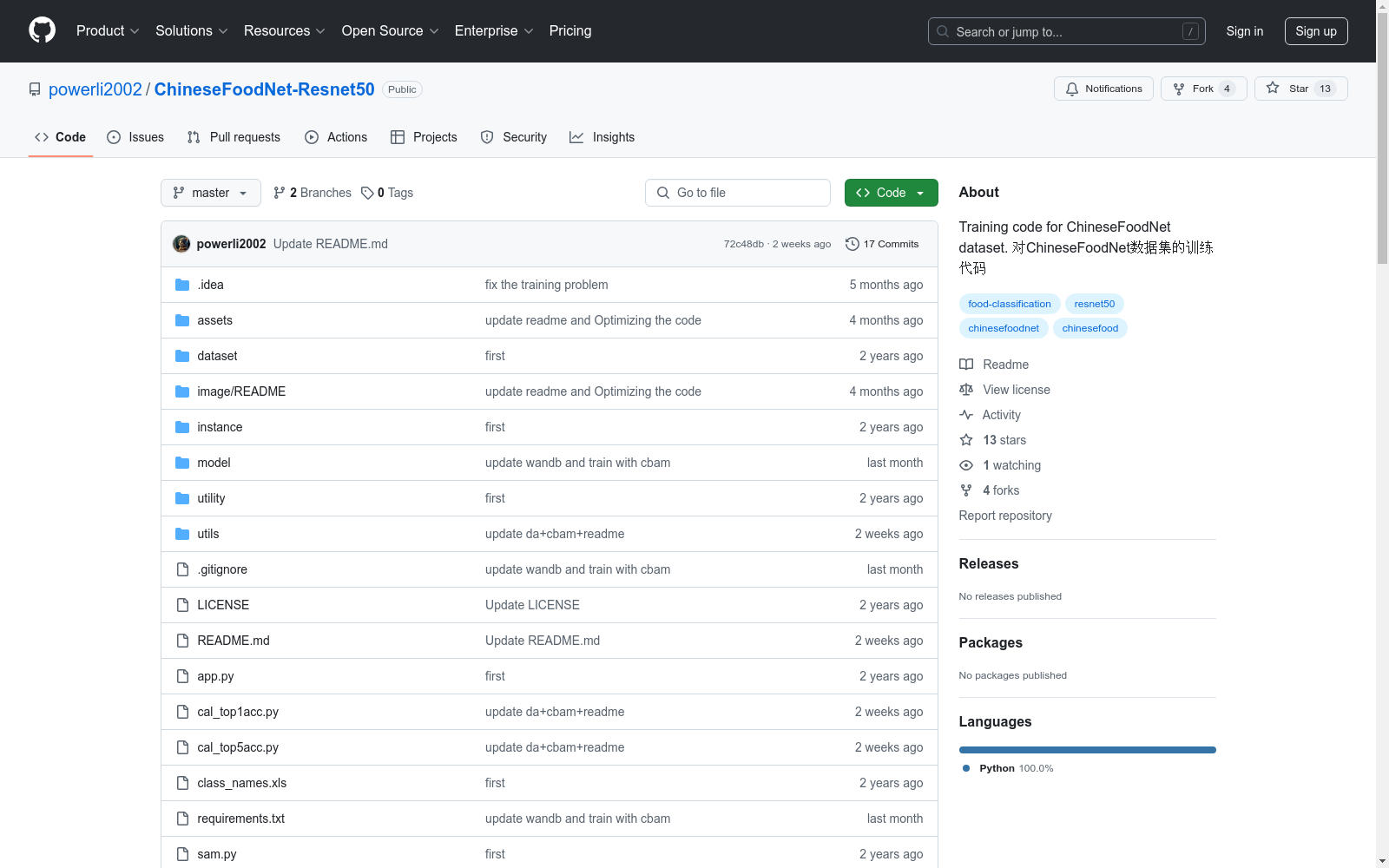Open the chinesefoodnet topic tag

[x=1004, y=328]
